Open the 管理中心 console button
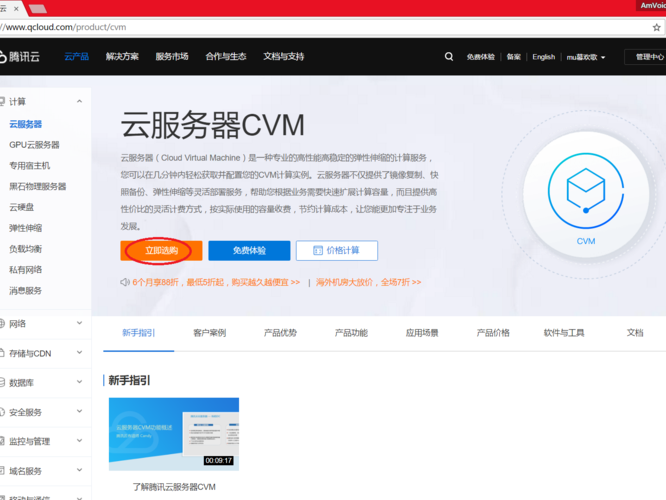666x500 pixels. (646, 57)
